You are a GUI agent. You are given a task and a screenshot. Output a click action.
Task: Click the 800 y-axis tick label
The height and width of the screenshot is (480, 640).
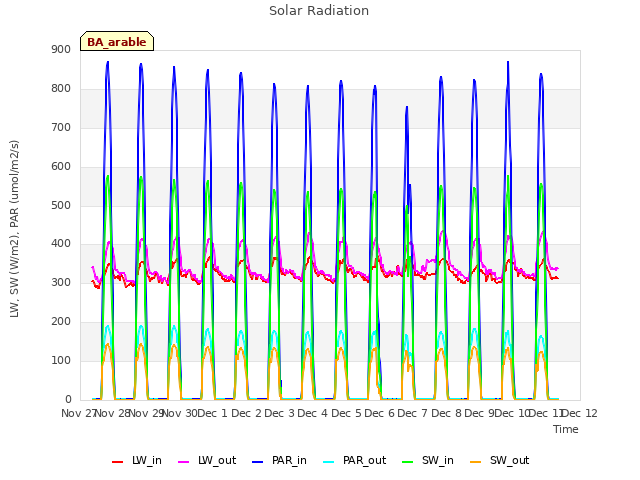click(61, 89)
